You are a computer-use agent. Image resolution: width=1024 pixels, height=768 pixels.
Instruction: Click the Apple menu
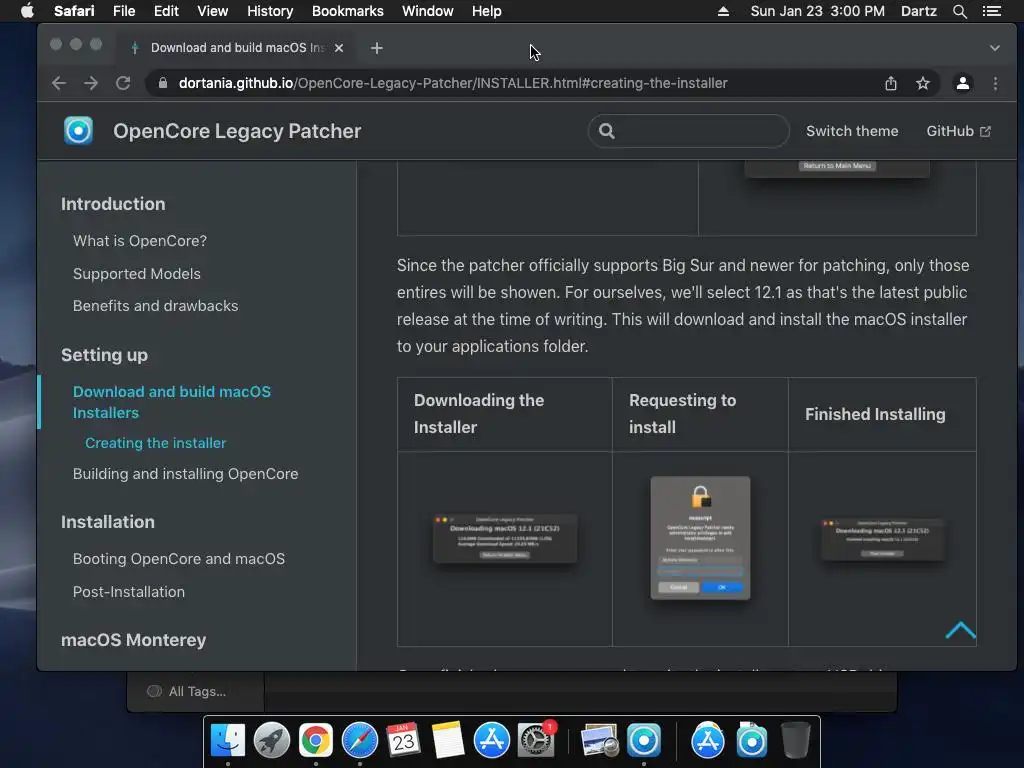tap(27, 11)
